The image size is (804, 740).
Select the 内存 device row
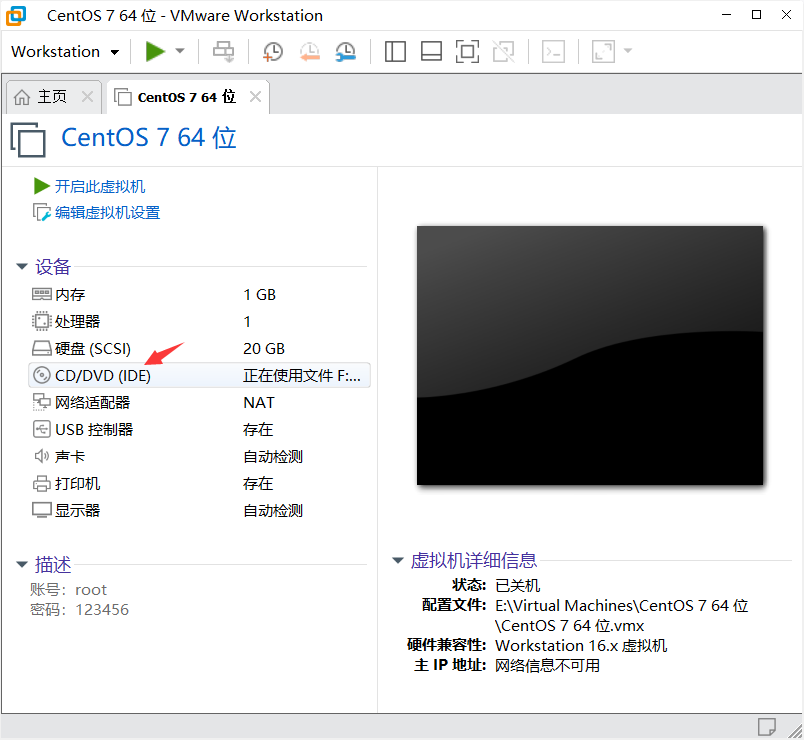pyautogui.click(x=199, y=295)
